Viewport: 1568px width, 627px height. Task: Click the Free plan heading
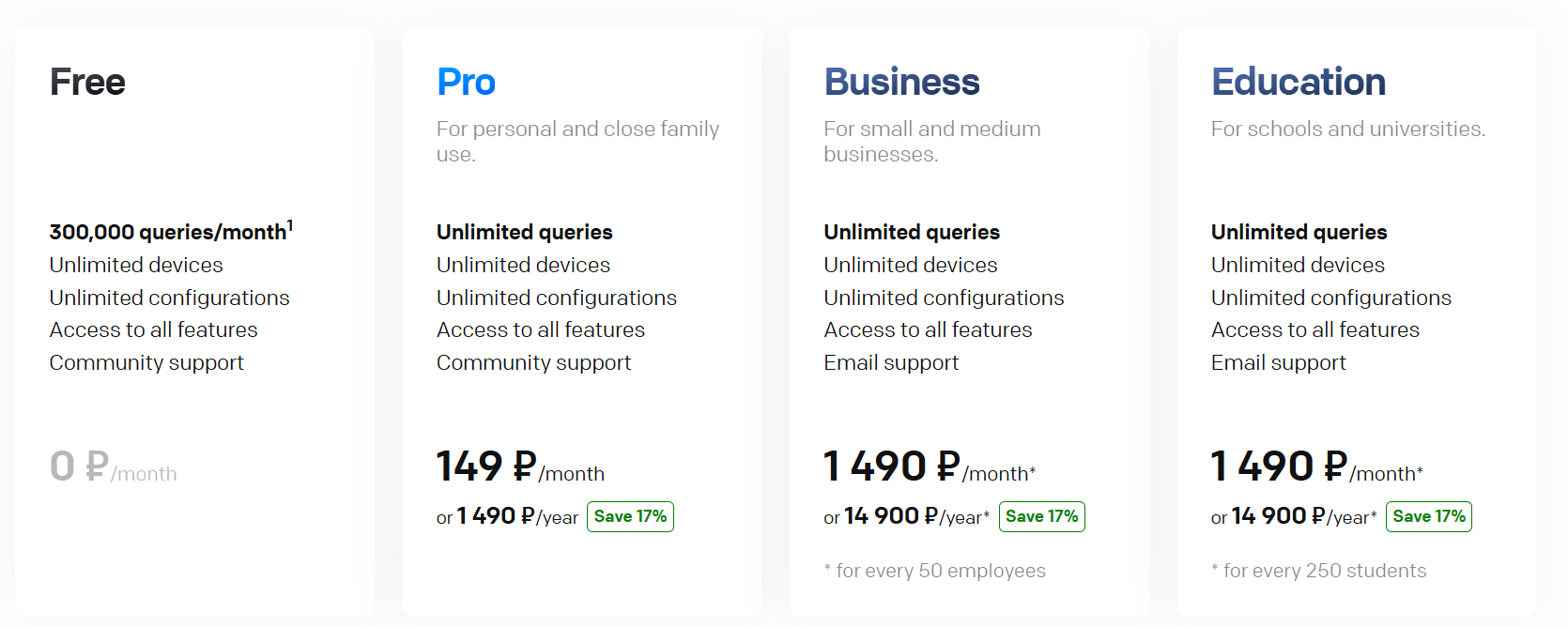(x=87, y=83)
